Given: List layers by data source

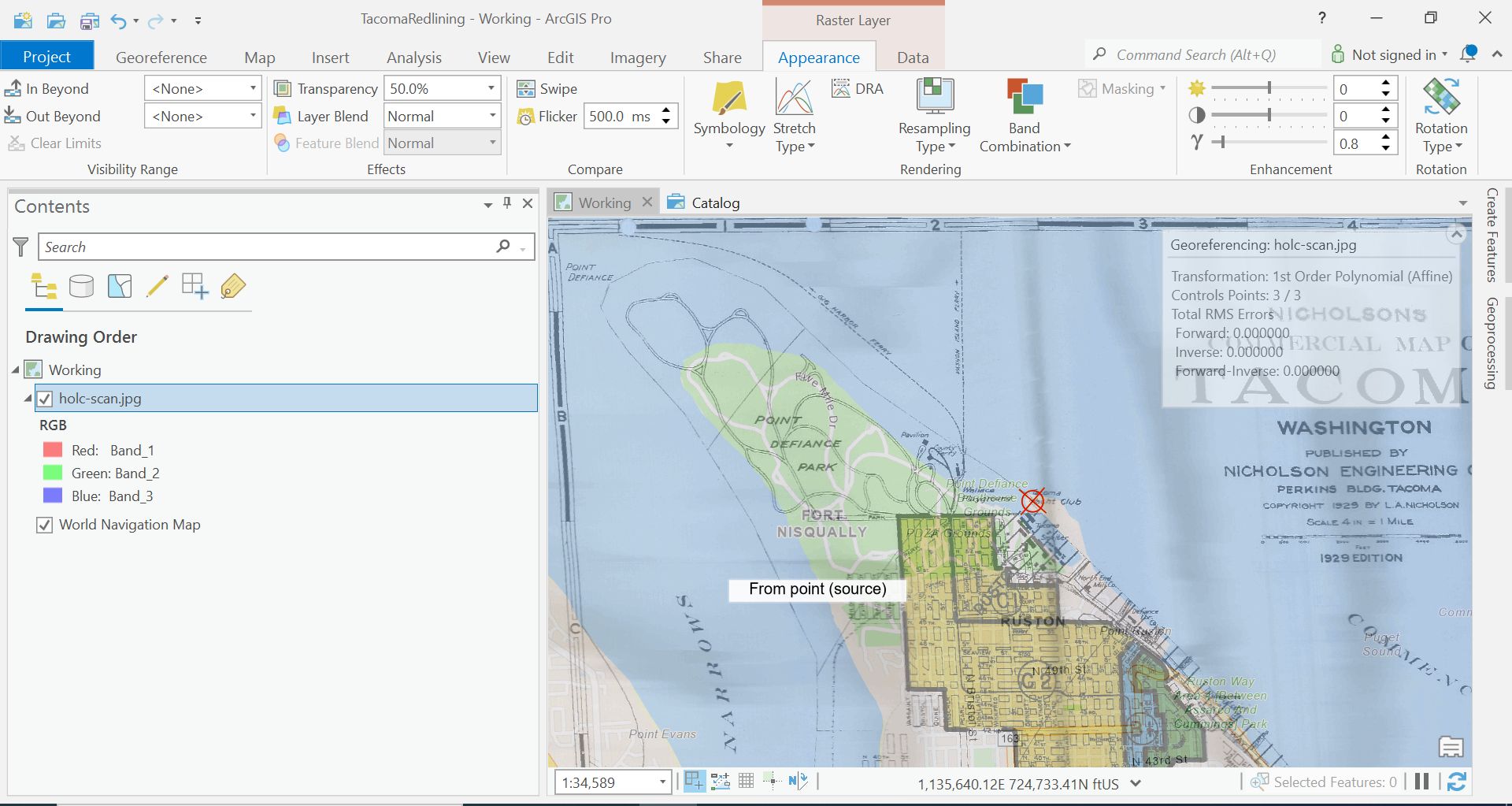Looking at the screenshot, I should click(81, 286).
